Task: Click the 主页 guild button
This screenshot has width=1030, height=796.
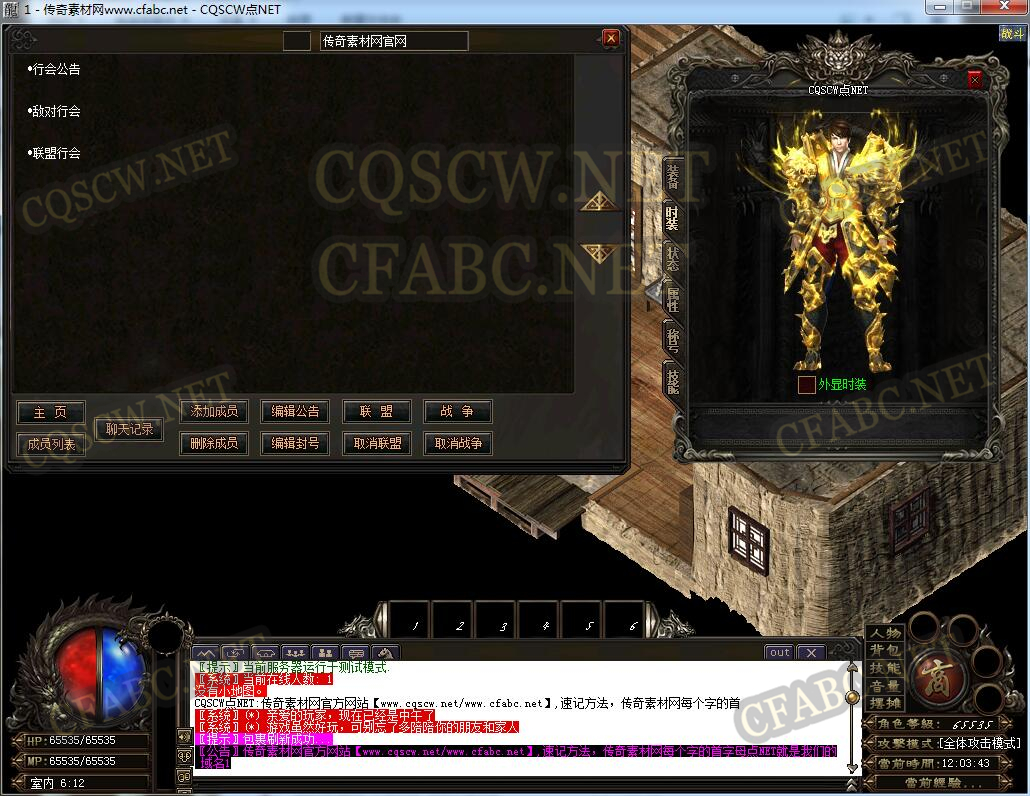Action: [51, 412]
